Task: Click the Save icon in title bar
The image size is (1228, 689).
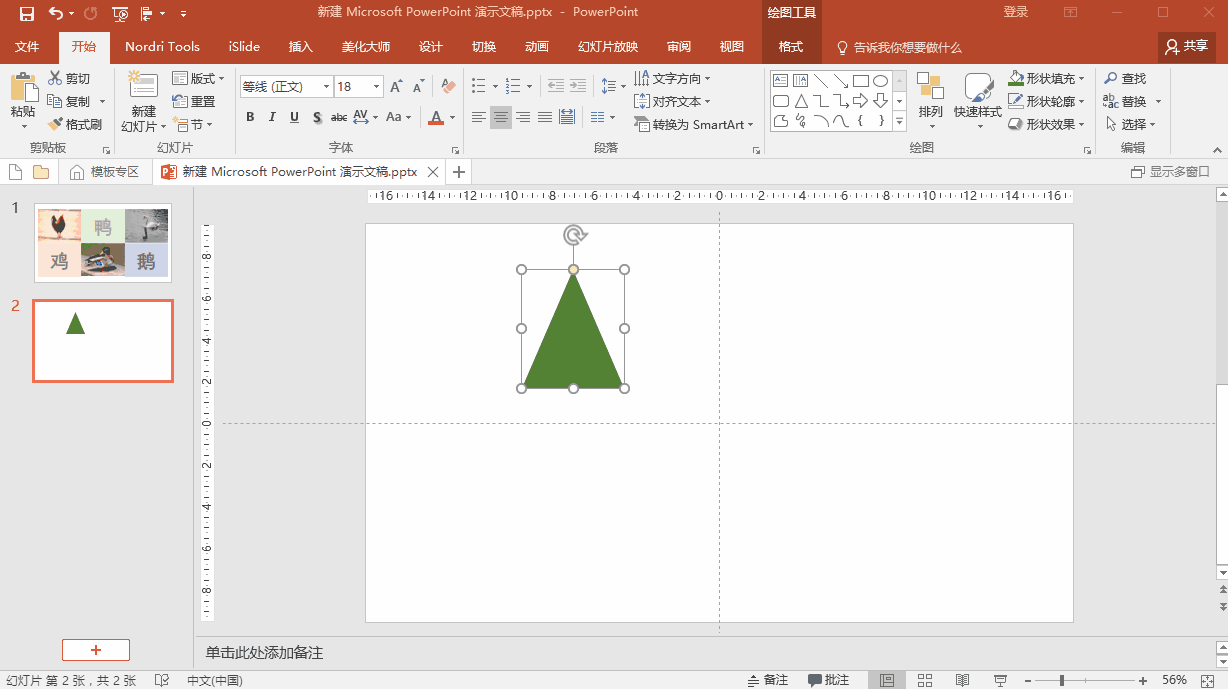Action: click(27, 13)
